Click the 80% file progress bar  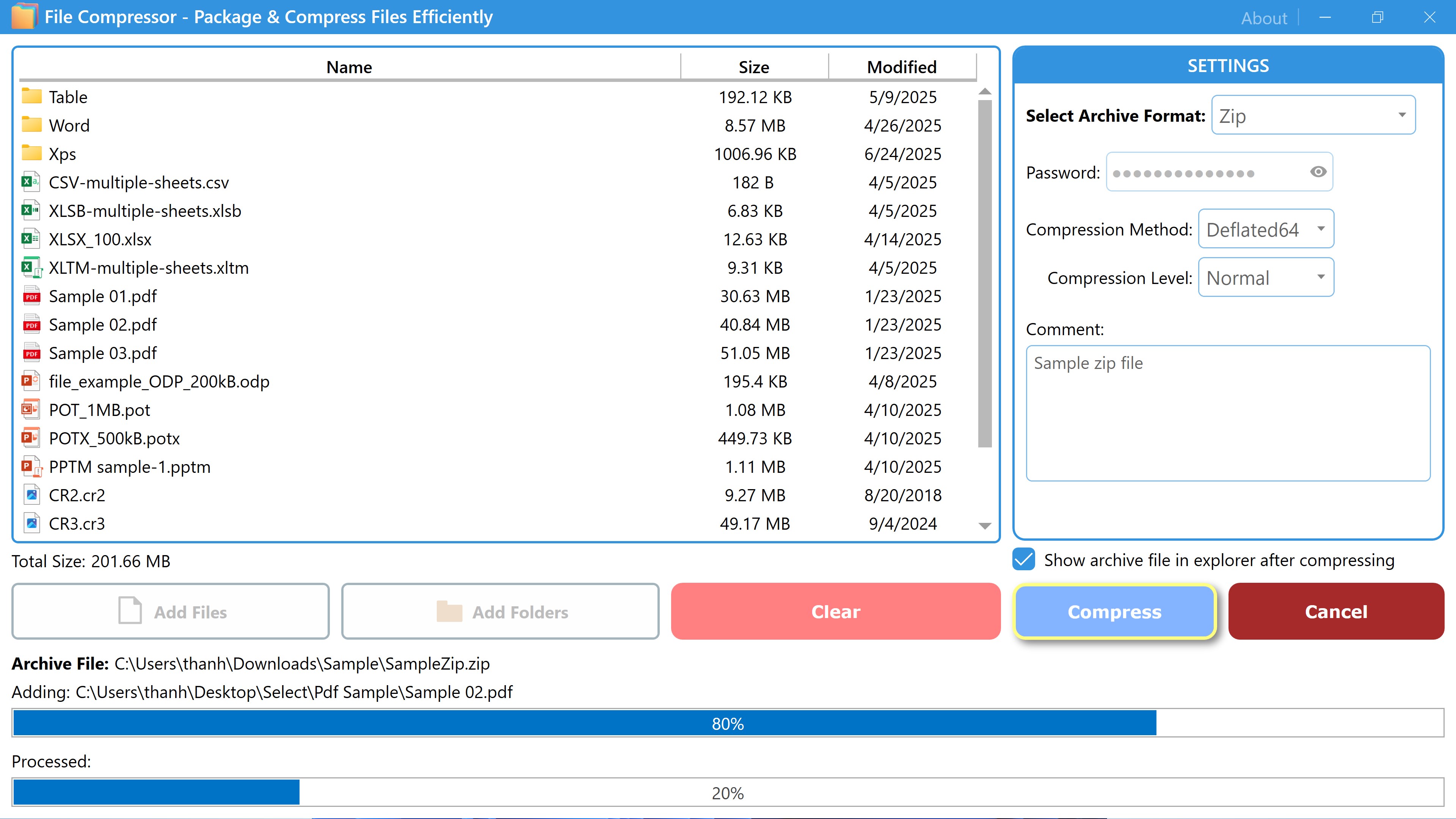click(728, 723)
